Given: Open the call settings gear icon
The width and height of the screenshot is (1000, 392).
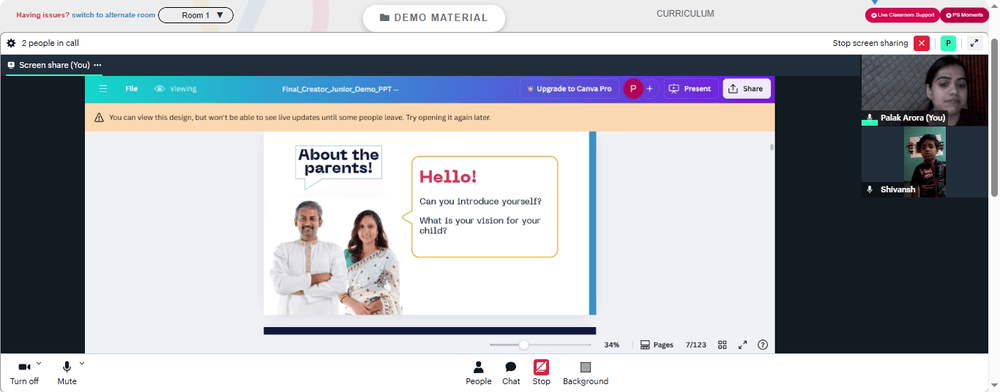Looking at the screenshot, I should click(x=11, y=43).
